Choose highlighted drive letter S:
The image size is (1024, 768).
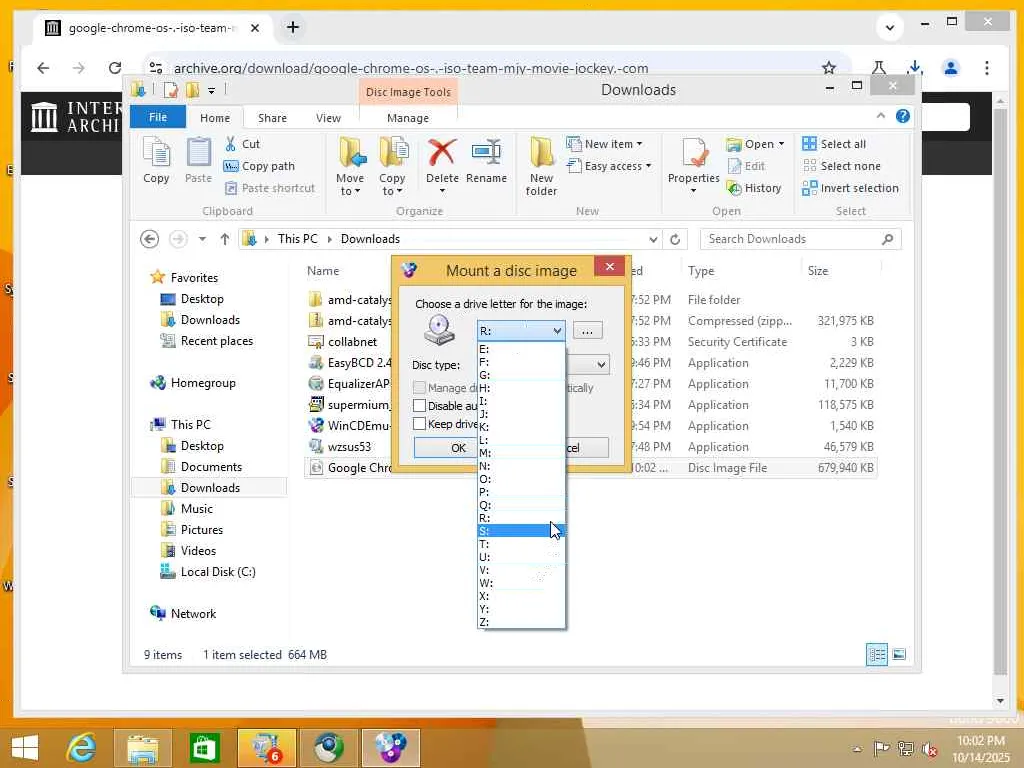(x=521, y=531)
